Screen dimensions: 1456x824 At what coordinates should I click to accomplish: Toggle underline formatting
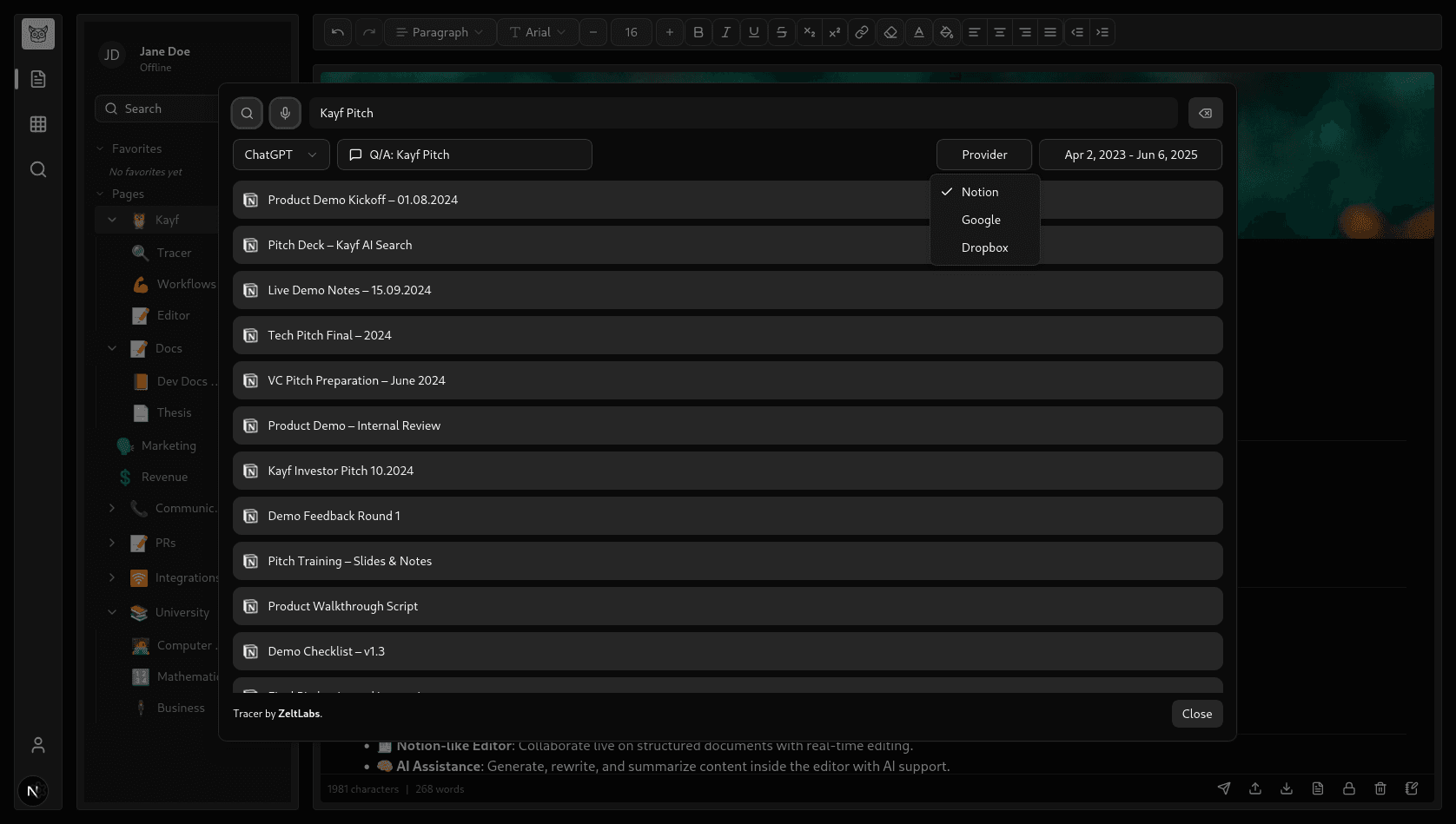(x=754, y=32)
